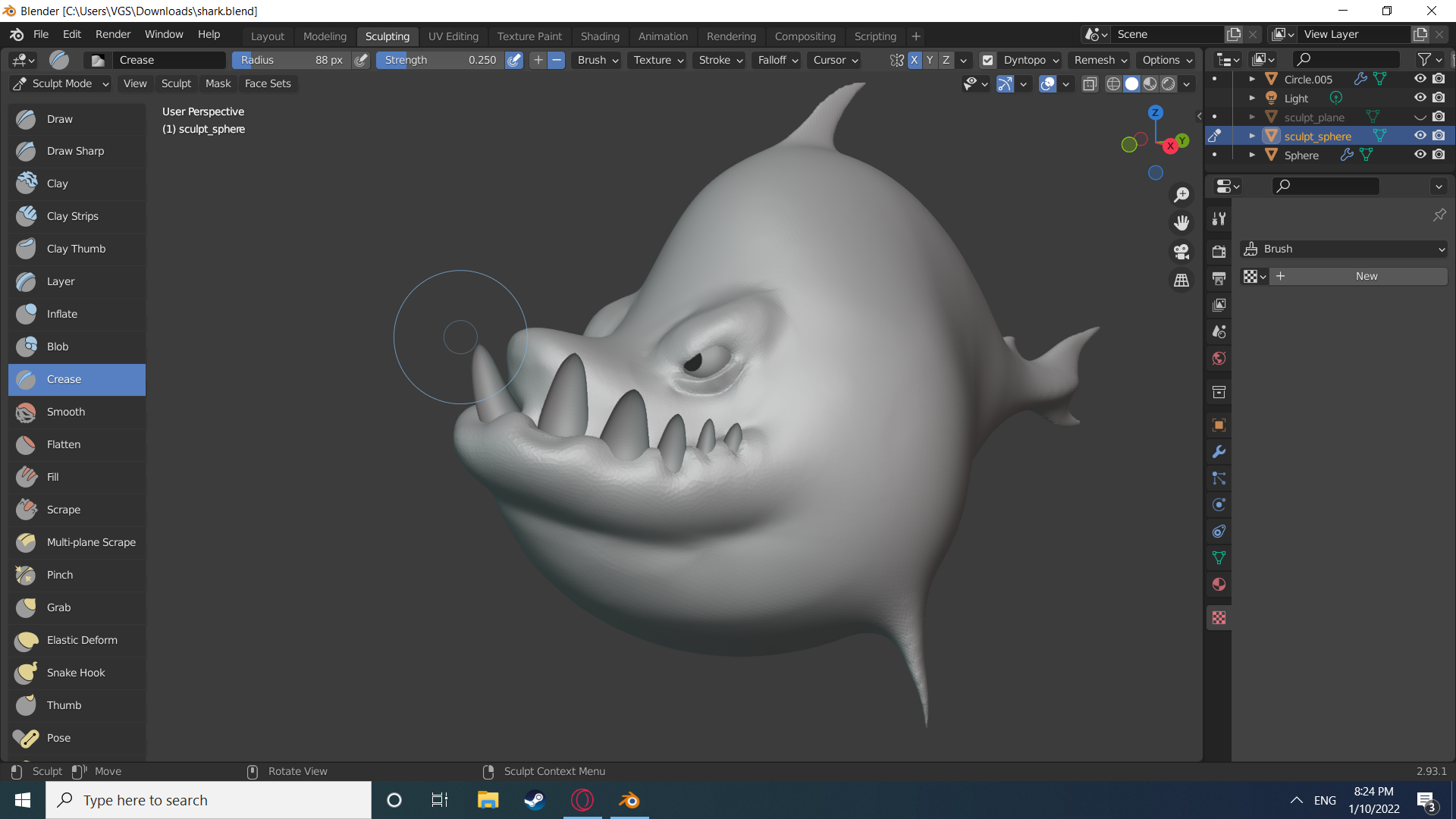
Task: Select the Elastic Deform brush
Action: pos(82,640)
